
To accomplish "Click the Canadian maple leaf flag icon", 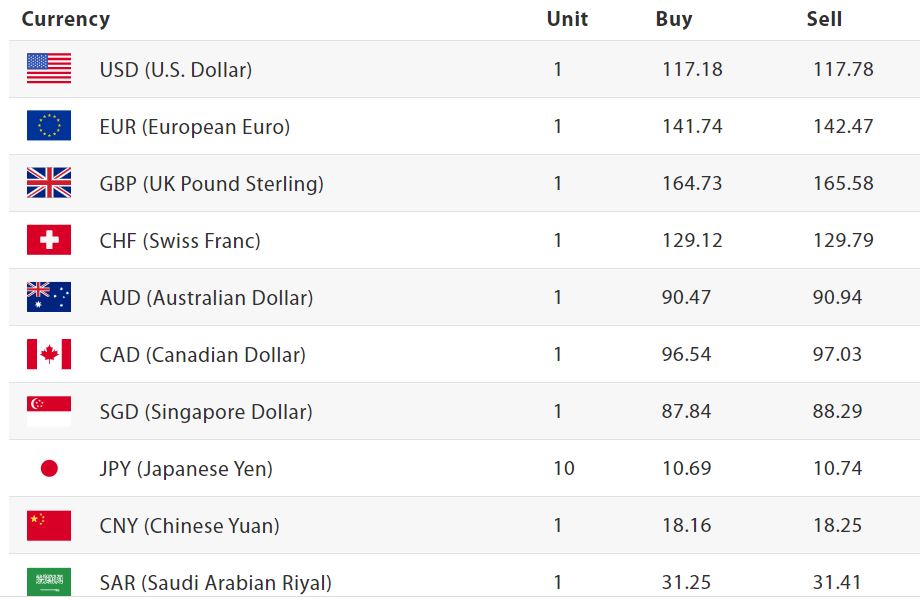I will (x=49, y=354).
